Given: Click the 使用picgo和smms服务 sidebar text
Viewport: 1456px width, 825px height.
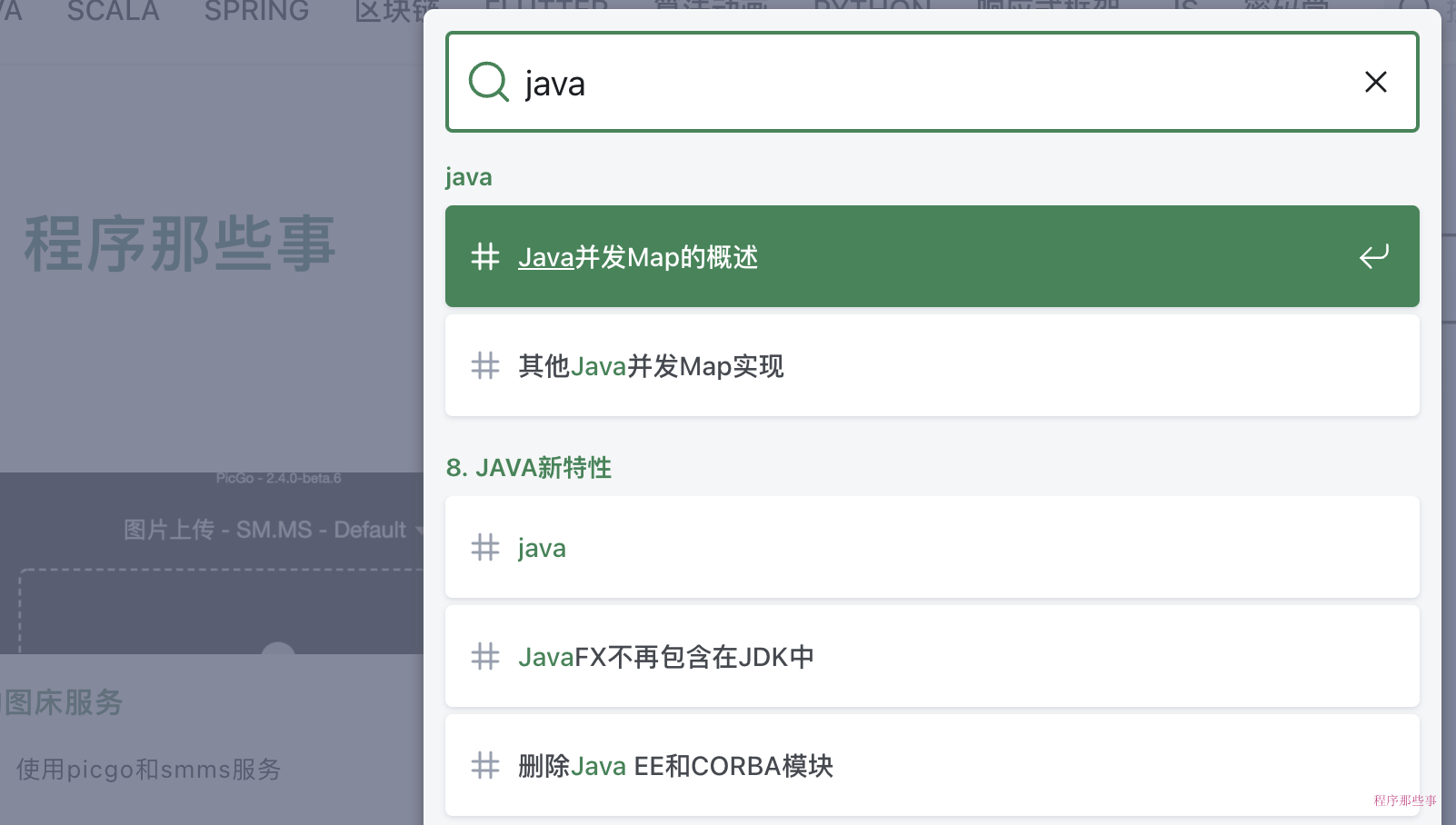Looking at the screenshot, I should pos(148,770).
